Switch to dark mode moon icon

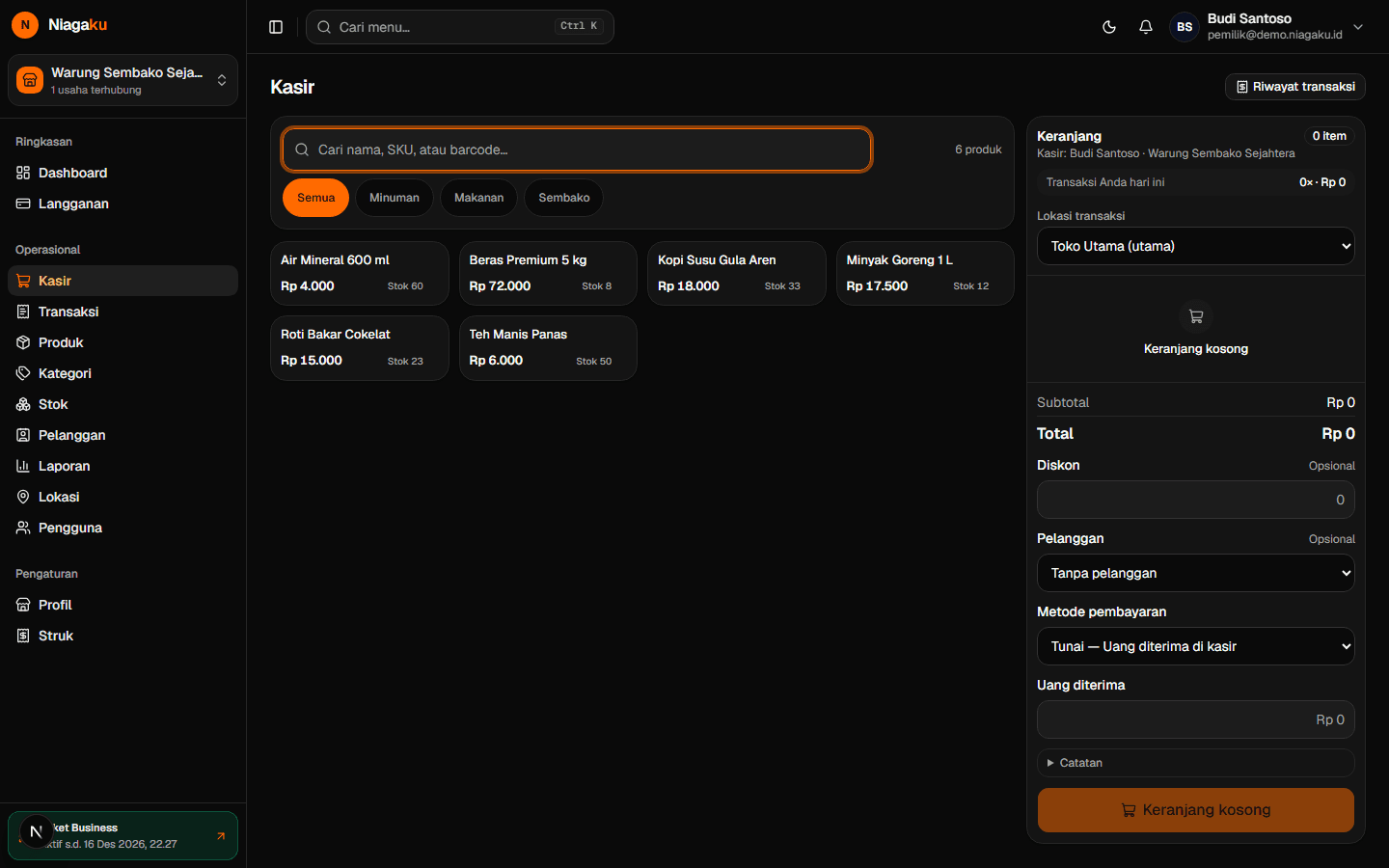[x=1109, y=27]
